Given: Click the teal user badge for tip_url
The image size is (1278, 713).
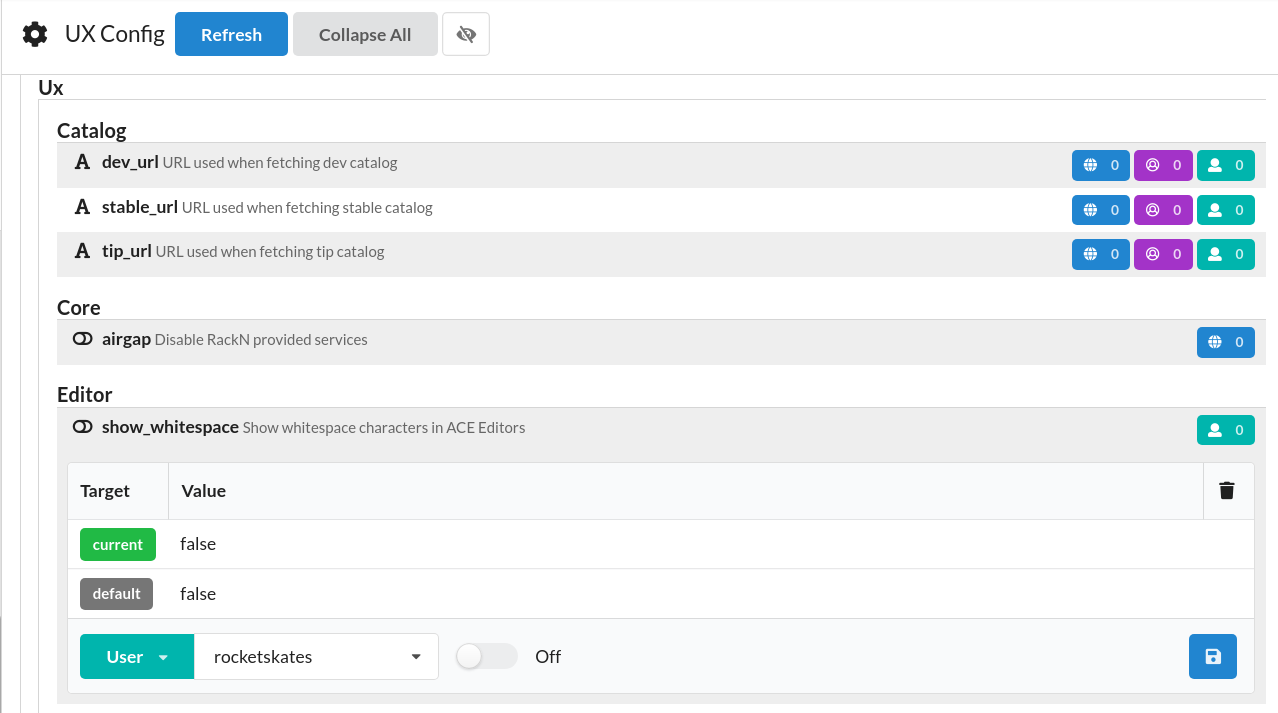Looking at the screenshot, I should [x=1225, y=254].
